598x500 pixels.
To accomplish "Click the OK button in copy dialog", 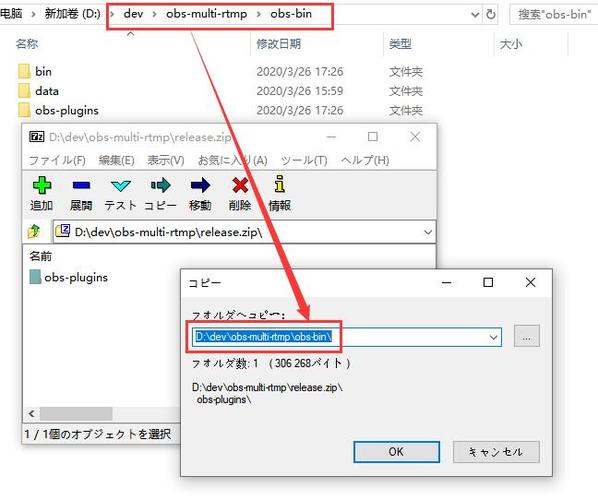I will coord(396,452).
